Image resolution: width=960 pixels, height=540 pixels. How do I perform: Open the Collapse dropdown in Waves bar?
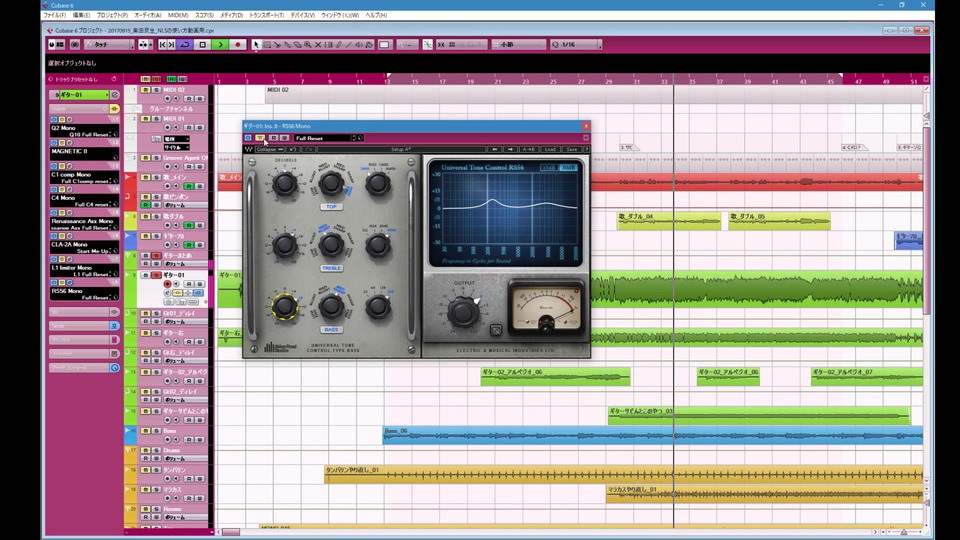click(x=269, y=149)
